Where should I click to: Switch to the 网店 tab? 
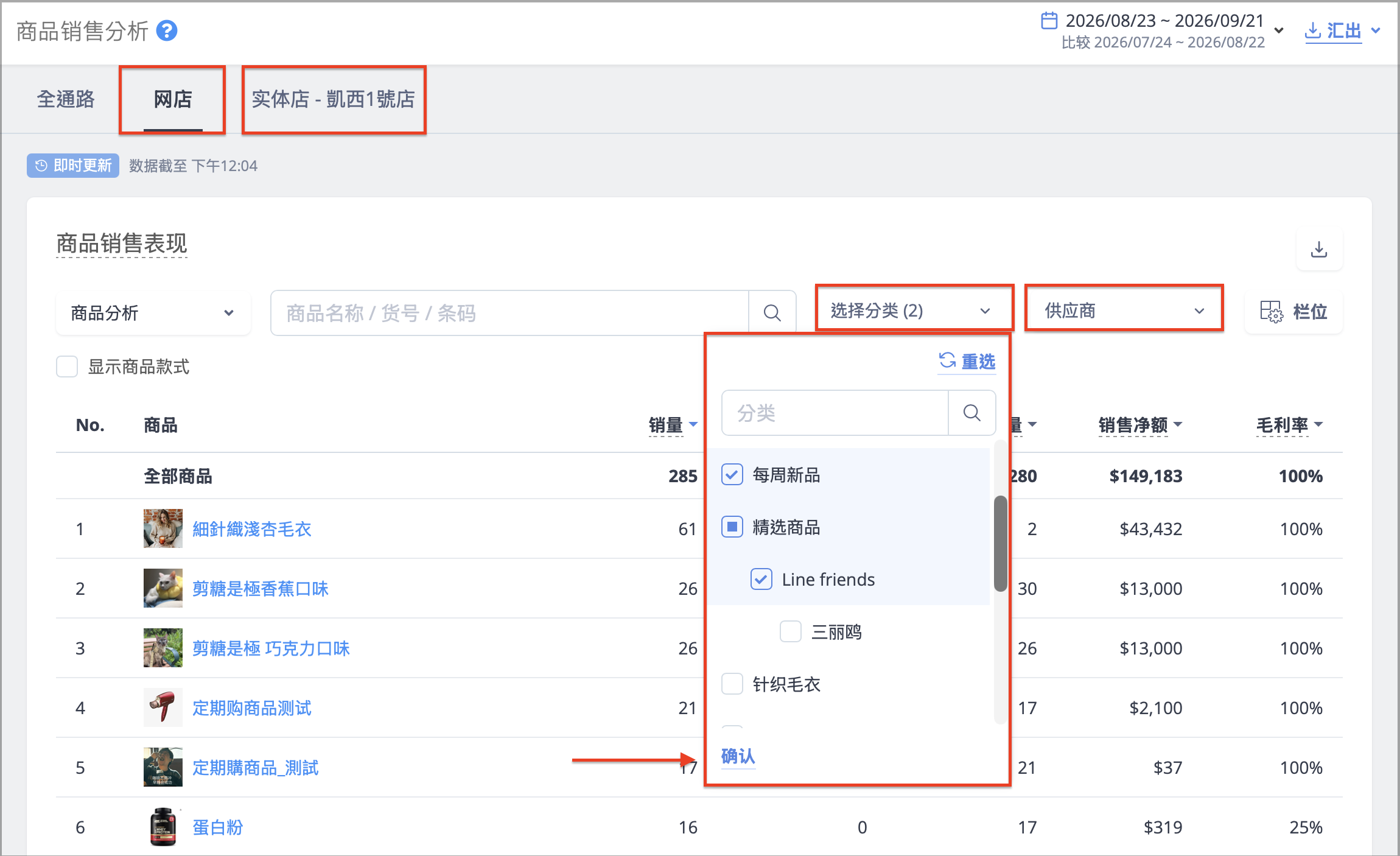173,99
